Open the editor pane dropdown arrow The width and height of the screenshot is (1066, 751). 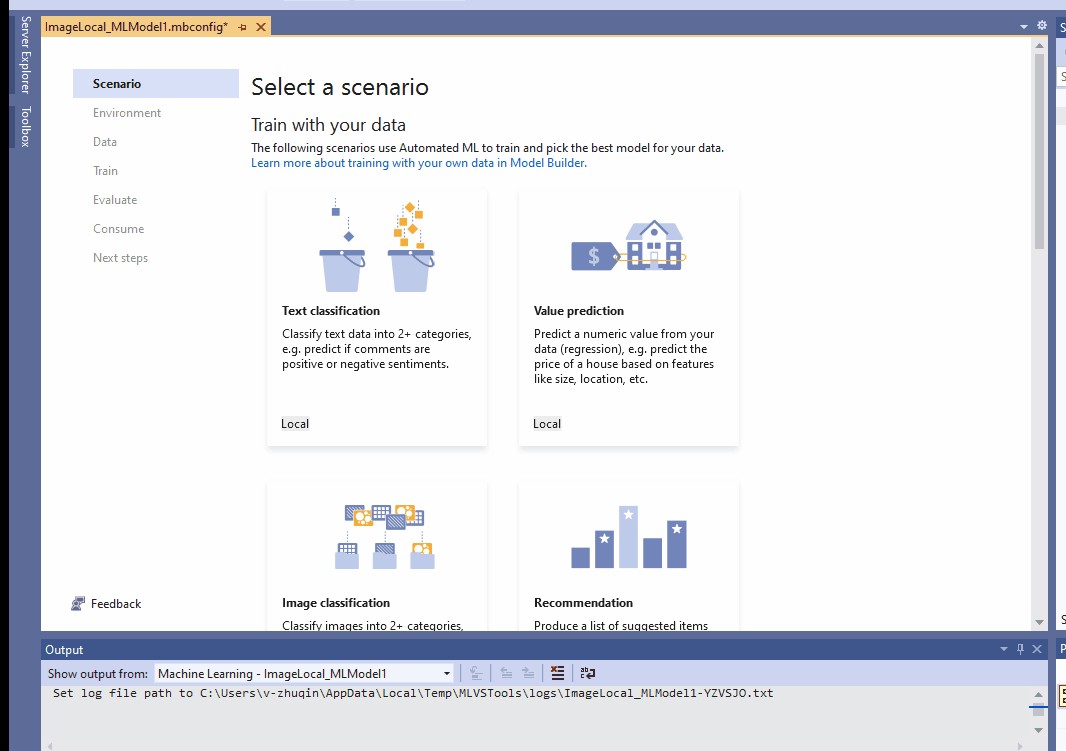pyautogui.click(x=1022, y=25)
